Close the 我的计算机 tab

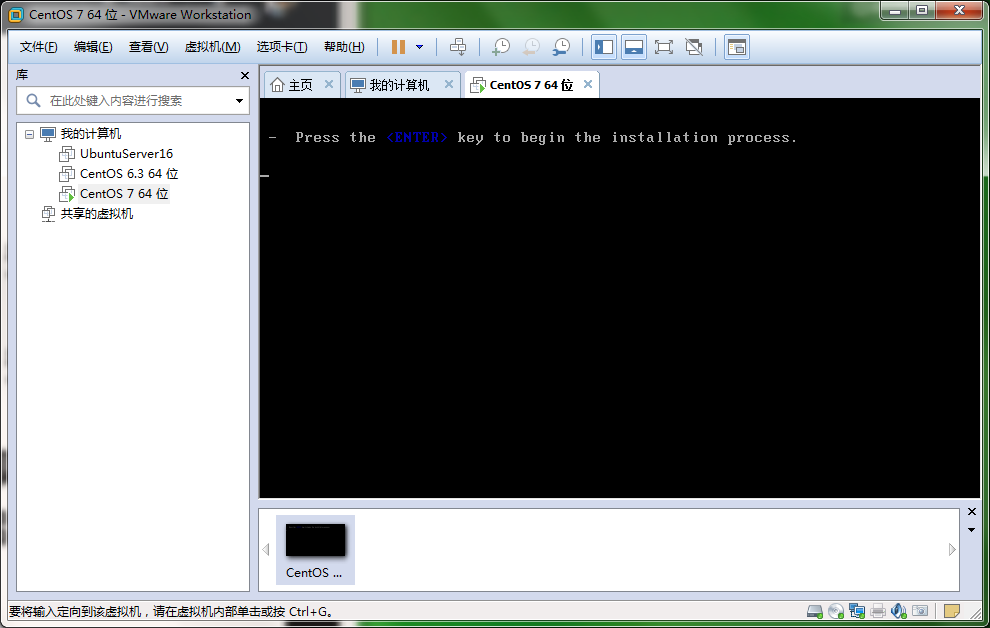[449, 85]
